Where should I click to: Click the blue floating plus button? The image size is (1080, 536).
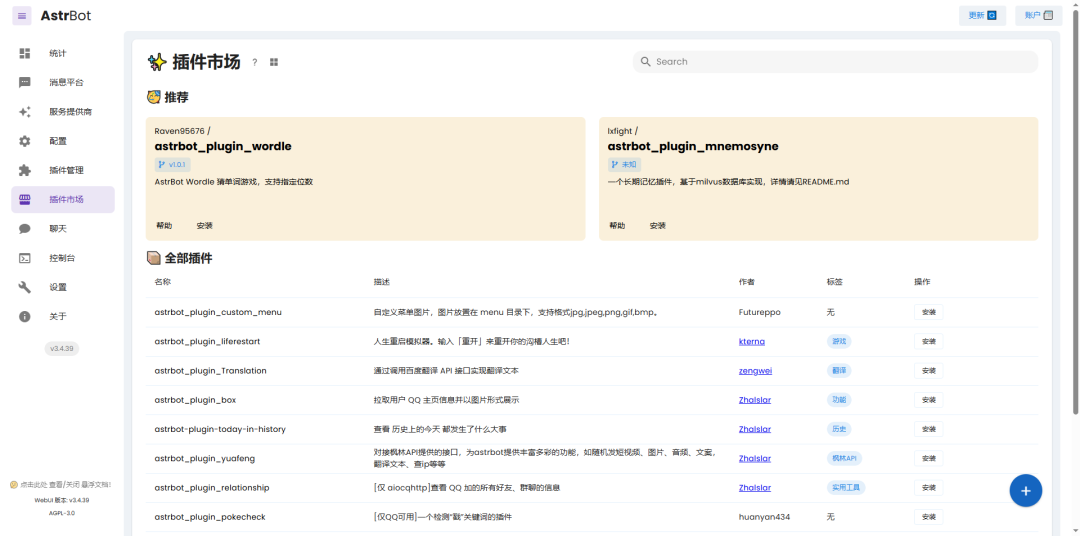coord(1026,491)
